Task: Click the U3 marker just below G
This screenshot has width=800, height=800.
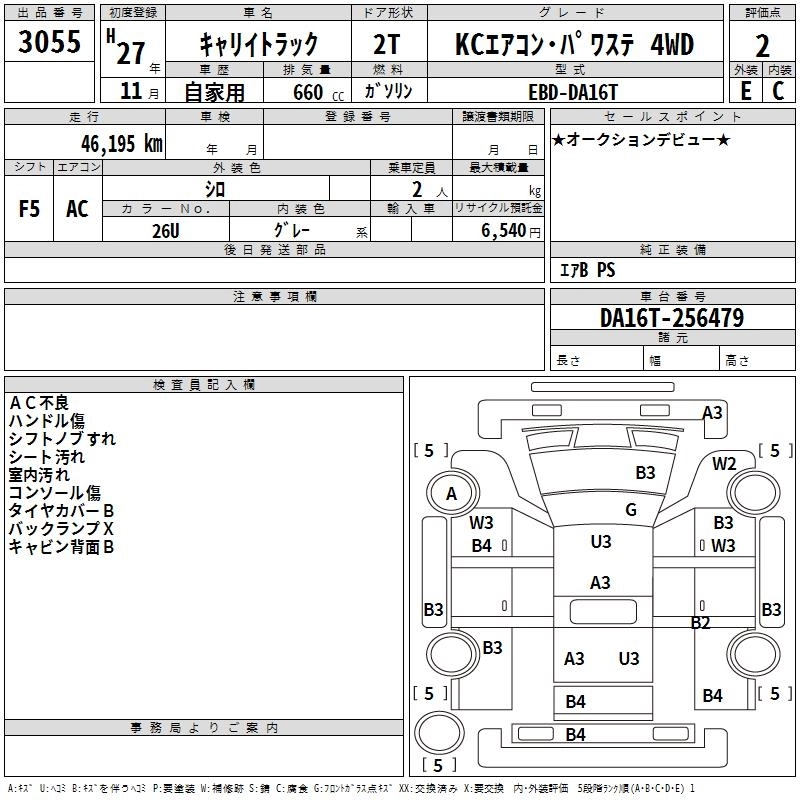Action: 600,542
